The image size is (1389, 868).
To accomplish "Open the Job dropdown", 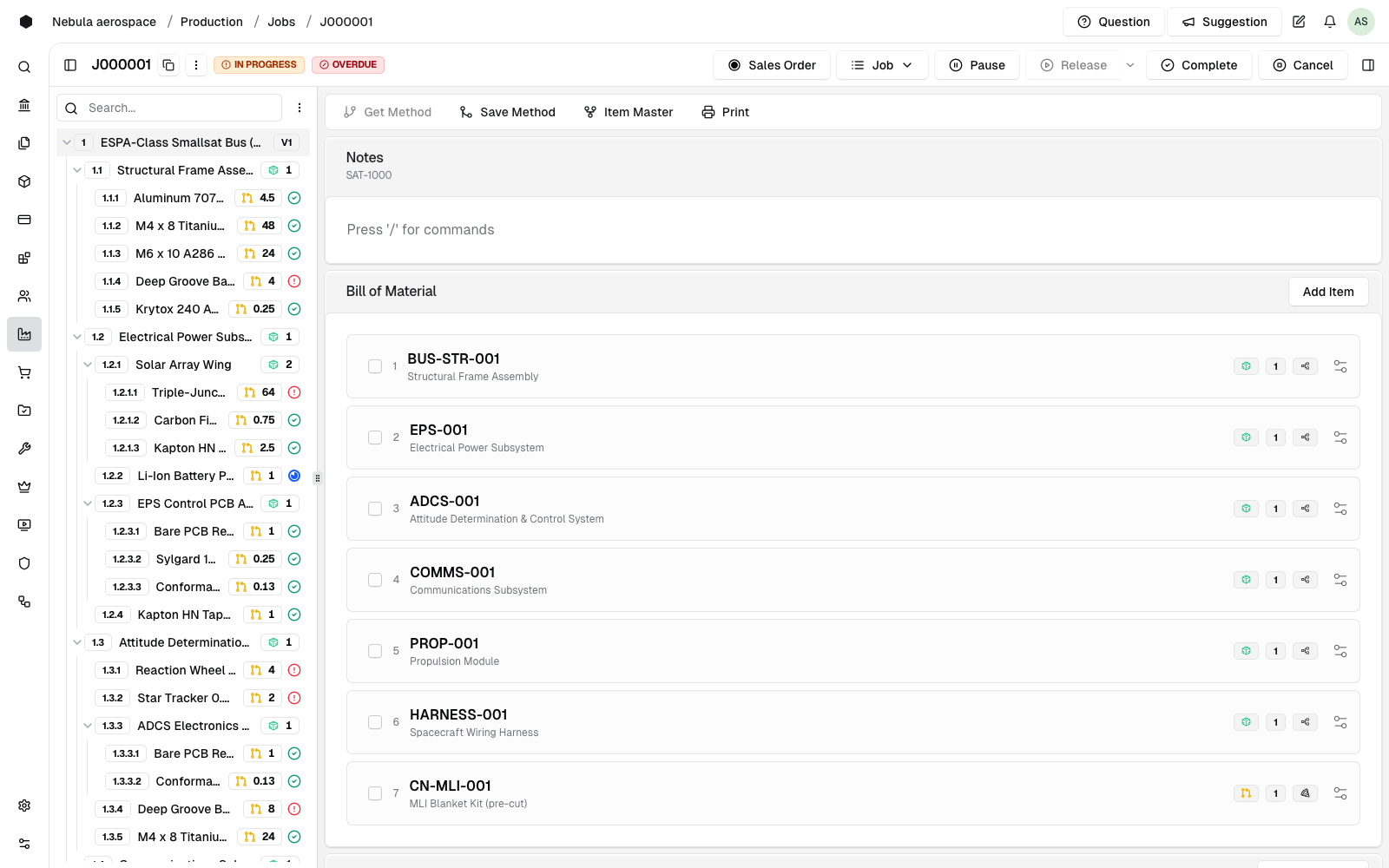I will pyautogui.click(x=882, y=65).
